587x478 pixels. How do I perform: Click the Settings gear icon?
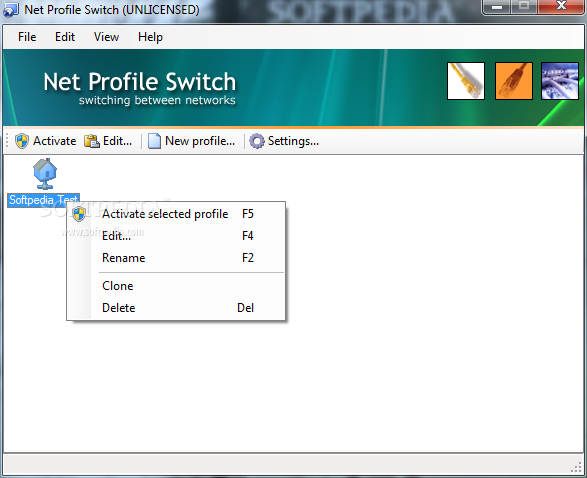click(x=257, y=141)
